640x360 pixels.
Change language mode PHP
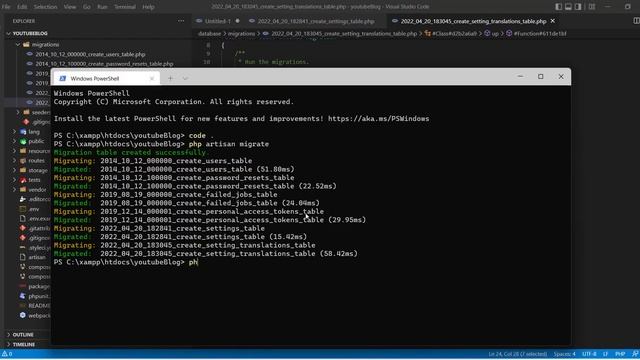(x=620, y=354)
